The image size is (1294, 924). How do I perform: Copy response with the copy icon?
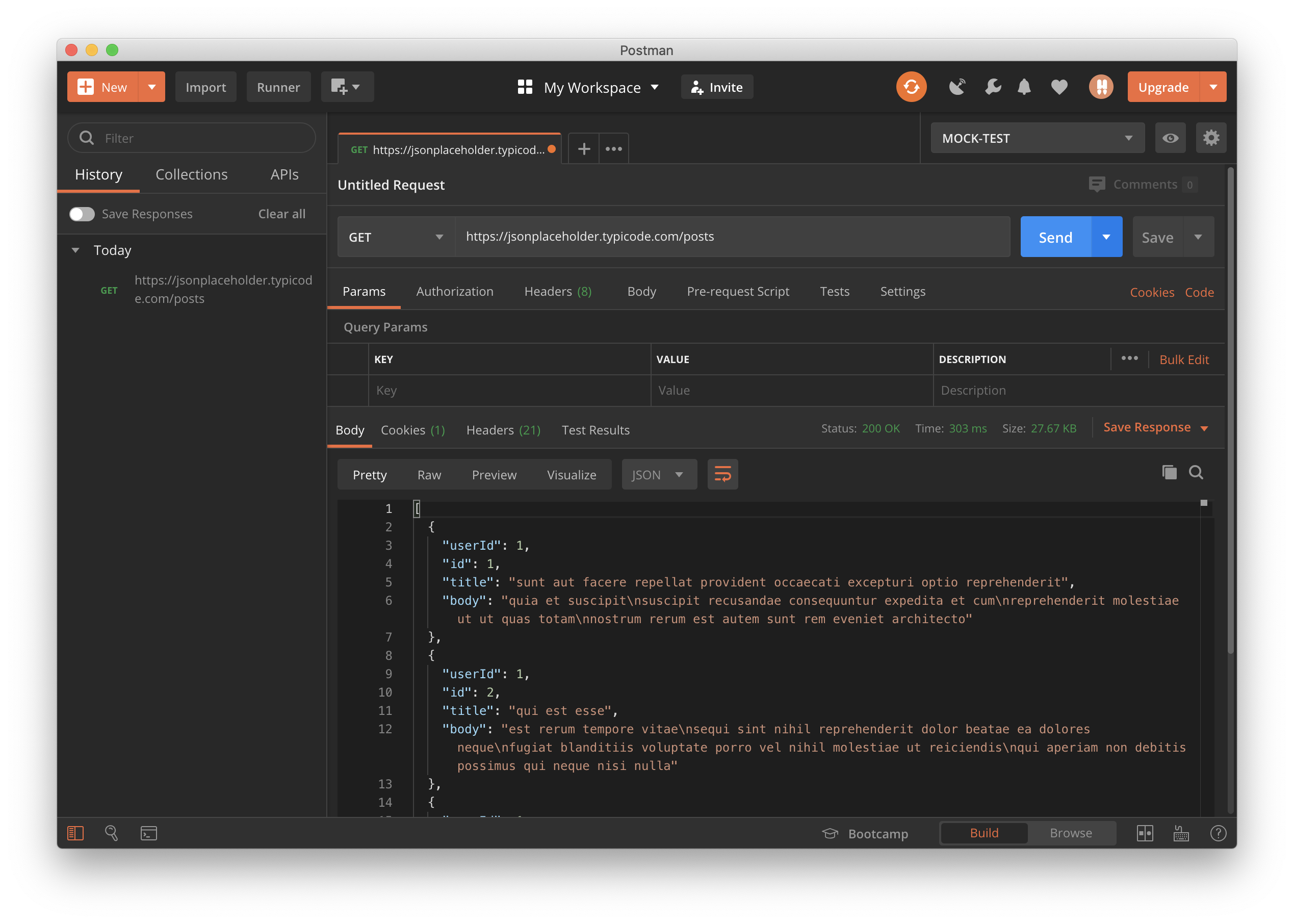click(x=1169, y=472)
